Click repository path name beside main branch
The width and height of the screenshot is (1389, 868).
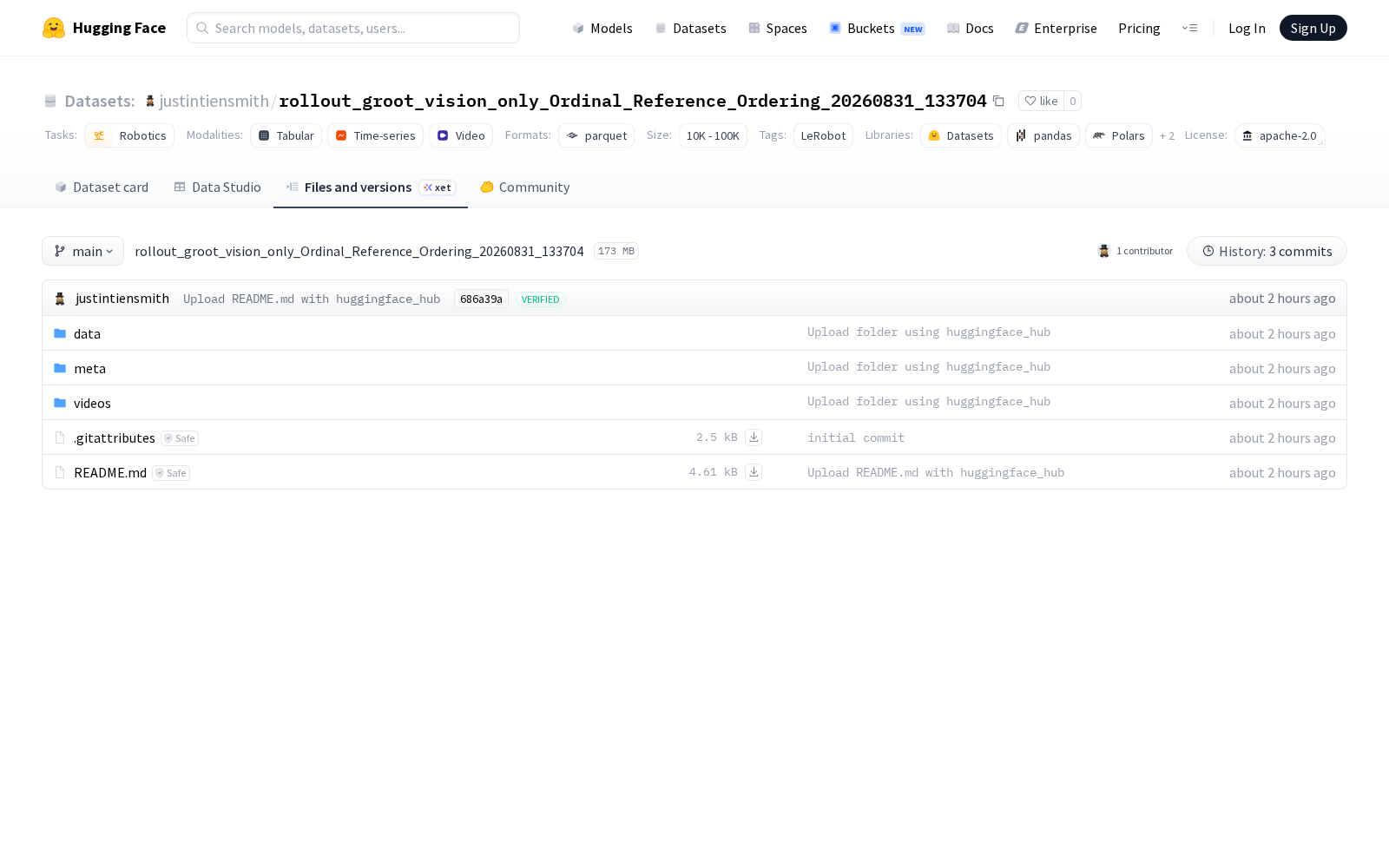359,251
